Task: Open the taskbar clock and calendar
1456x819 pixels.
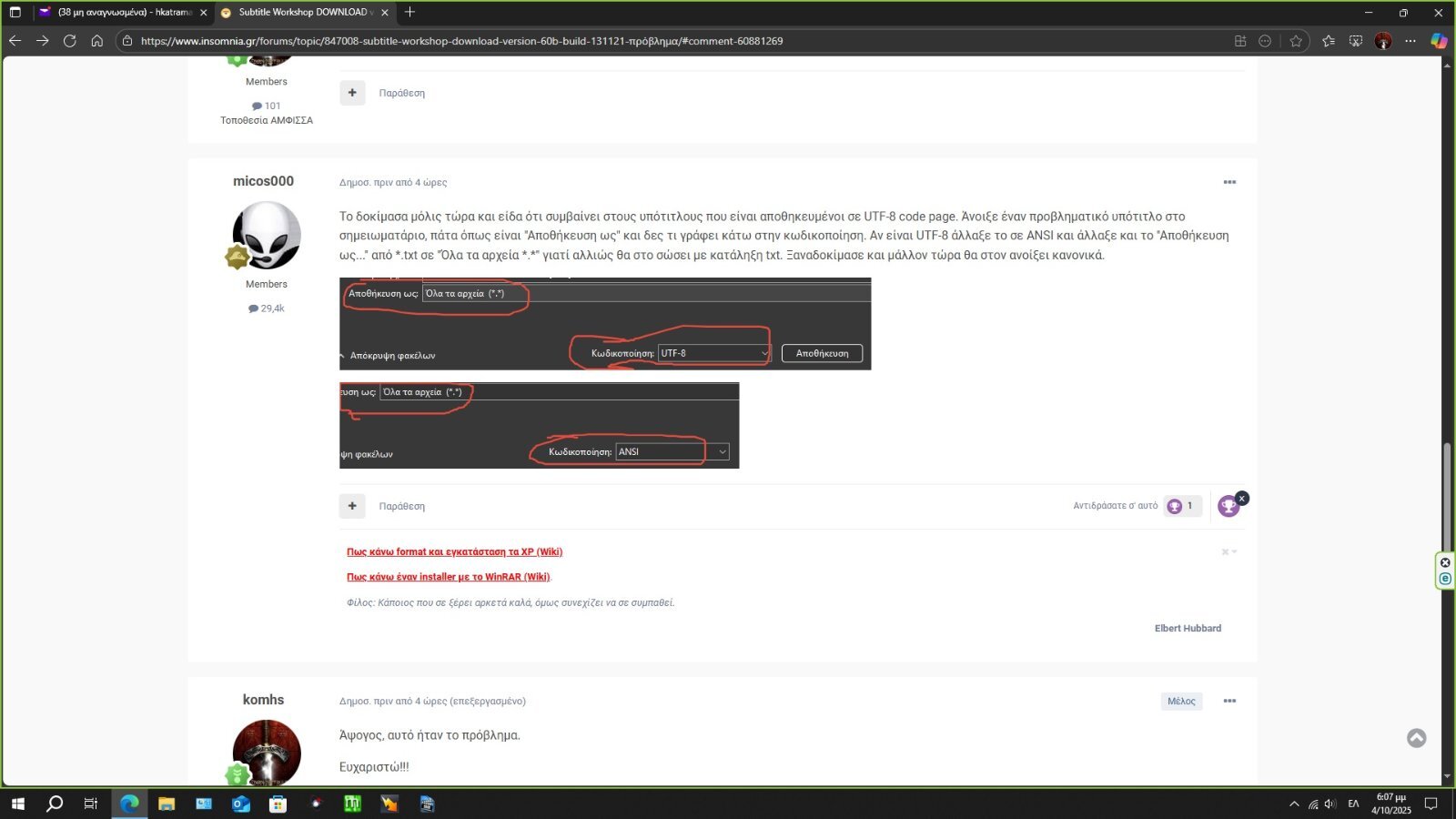Action: [1391, 804]
